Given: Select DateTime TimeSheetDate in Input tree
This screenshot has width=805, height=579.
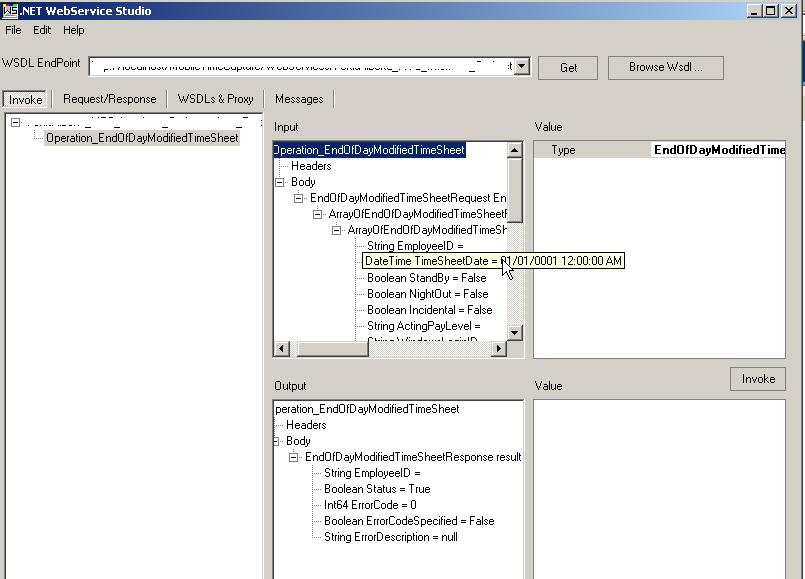Looking at the screenshot, I should (493, 261).
